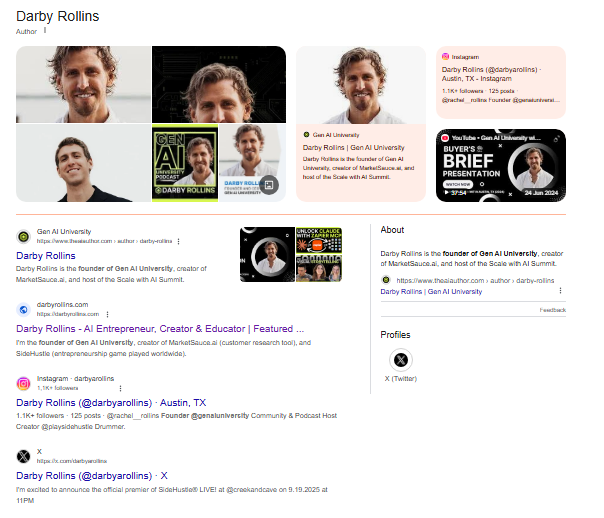
Task: Click Gen AI University favicon in About panel
Action: tap(386, 280)
